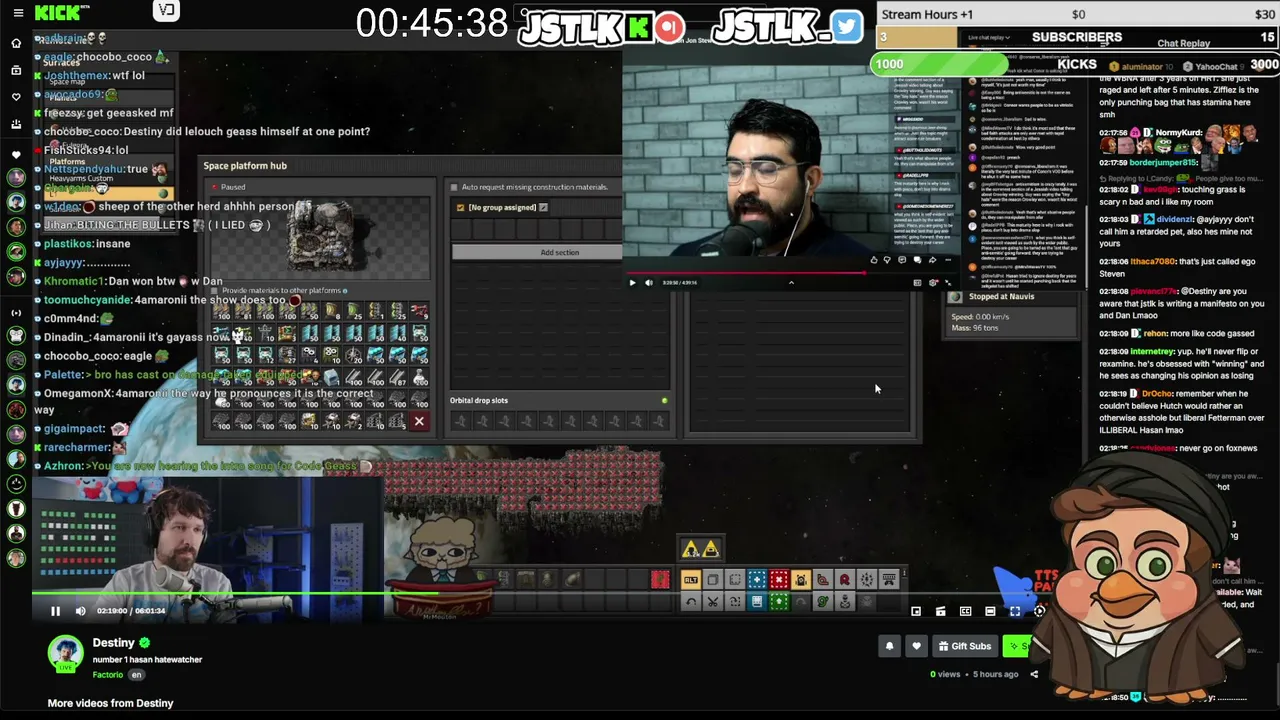Toggle the ALT mode shortcut button
Viewport: 1280px width, 720px height.
click(691, 580)
